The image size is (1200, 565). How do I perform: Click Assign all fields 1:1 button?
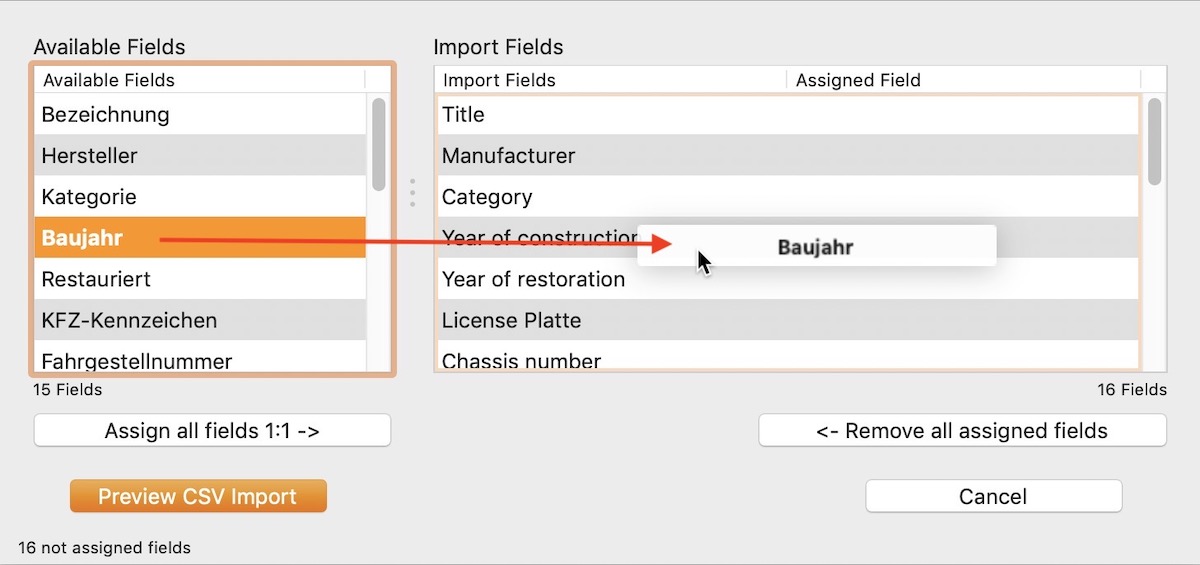[x=212, y=431]
